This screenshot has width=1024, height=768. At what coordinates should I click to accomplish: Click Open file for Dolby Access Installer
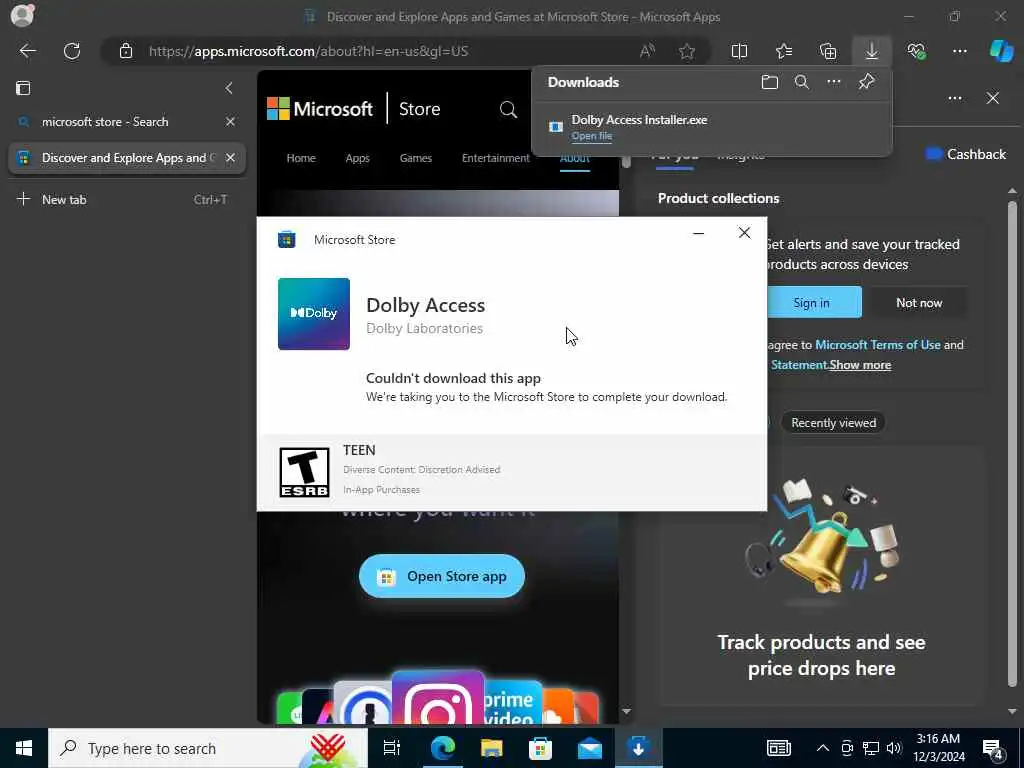pos(592,136)
